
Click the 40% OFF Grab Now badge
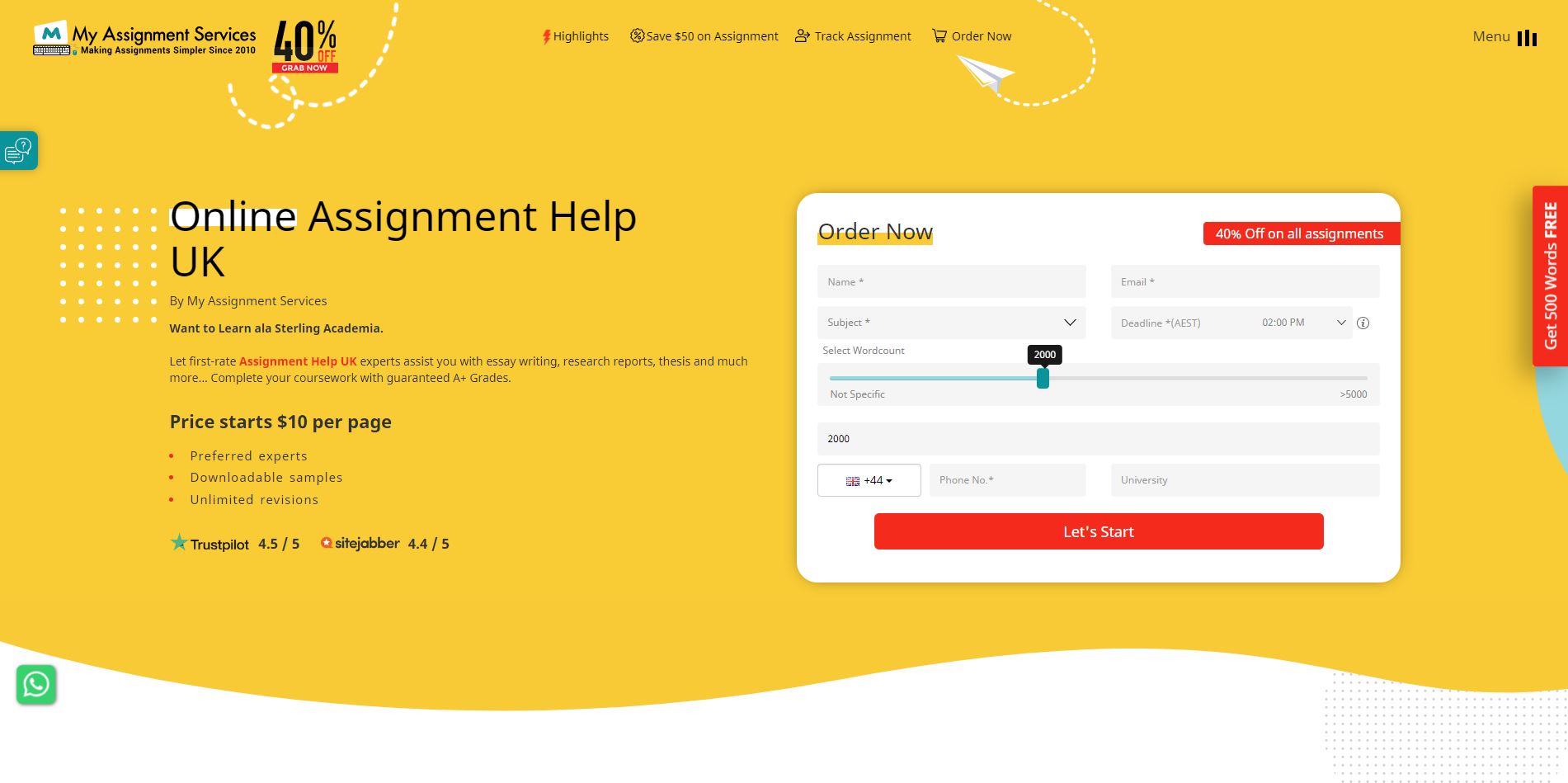pyautogui.click(x=305, y=47)
